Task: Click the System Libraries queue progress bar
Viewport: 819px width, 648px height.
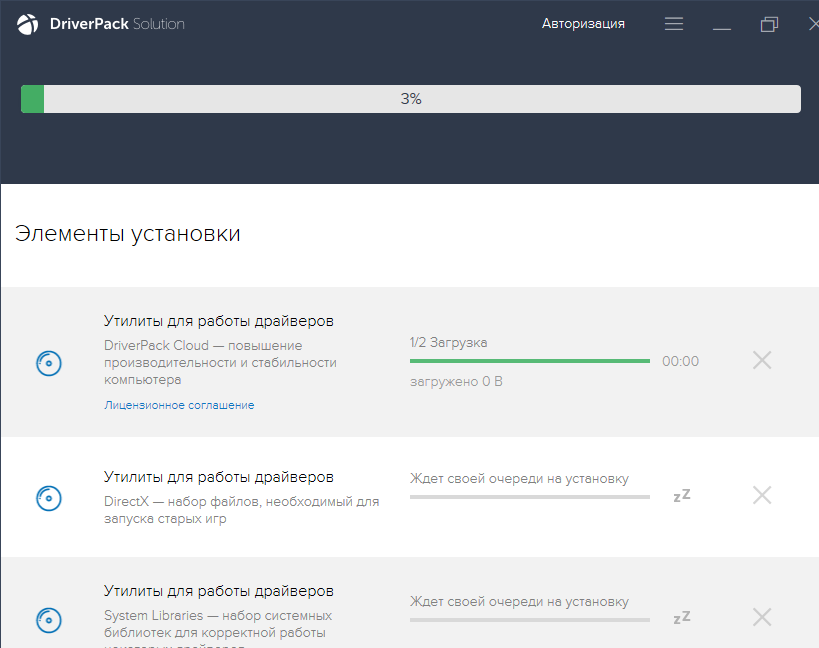Action: 529,619
